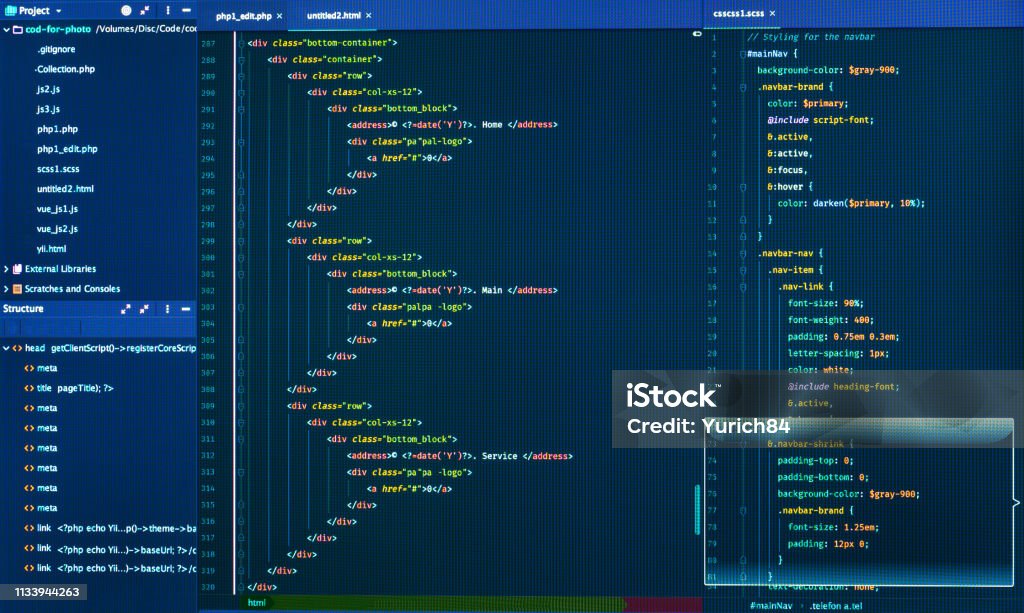
Task: Open vue_js2.js file
Action: (57, 229)
